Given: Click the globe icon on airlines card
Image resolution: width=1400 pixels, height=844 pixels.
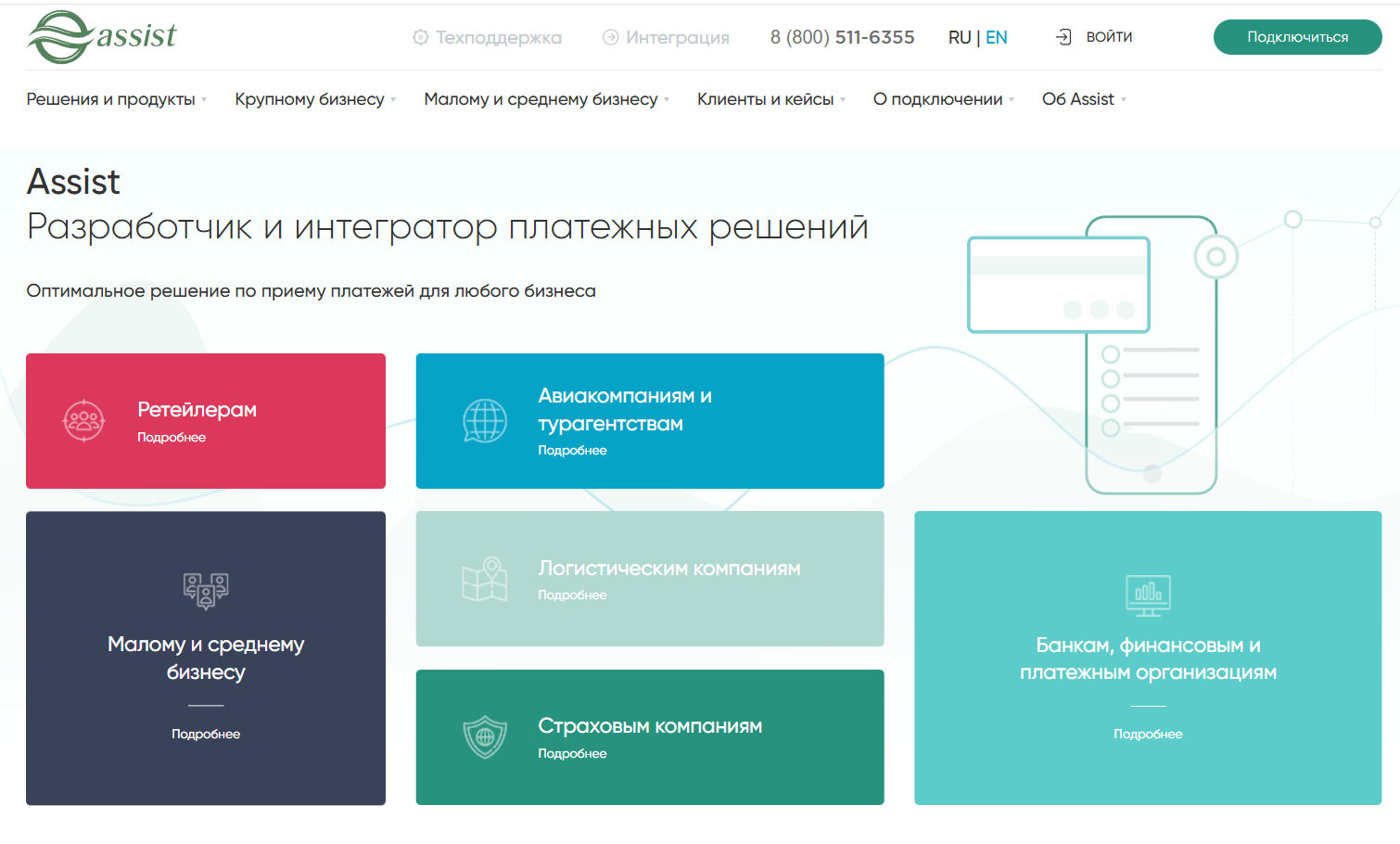Looking at the screenshot, I should [485, 421].
